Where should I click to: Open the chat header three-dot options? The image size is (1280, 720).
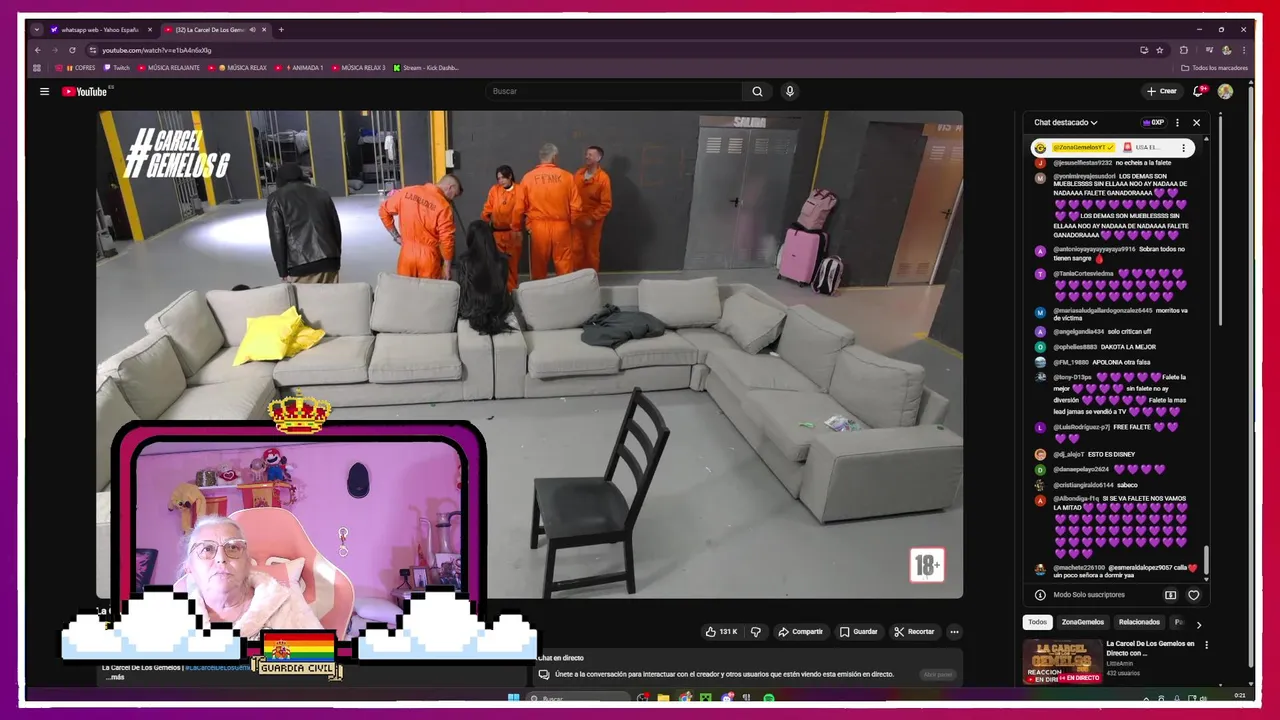tap(1177, 122)
